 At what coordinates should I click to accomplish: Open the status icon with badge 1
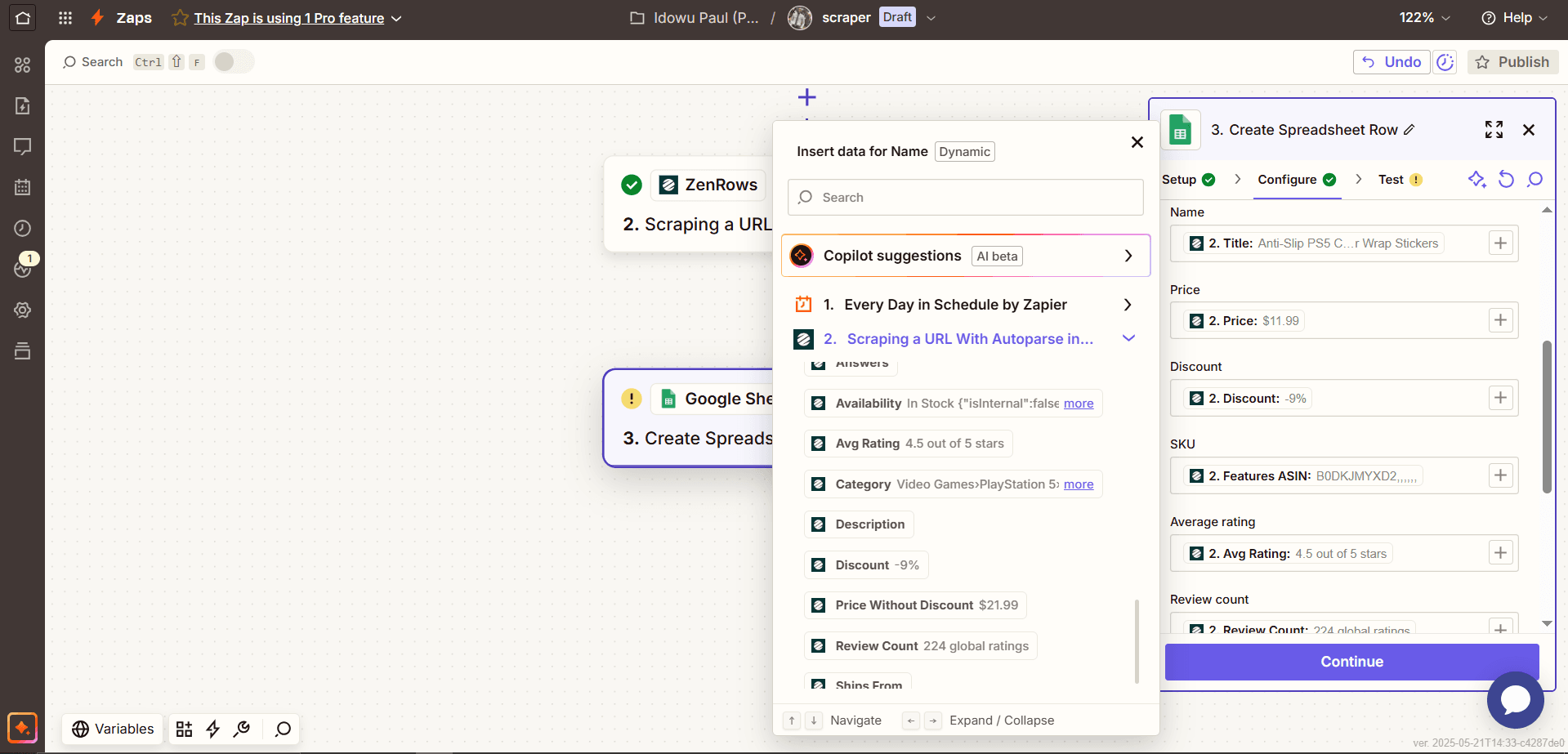pyautogui.click(x=23, y=267)
